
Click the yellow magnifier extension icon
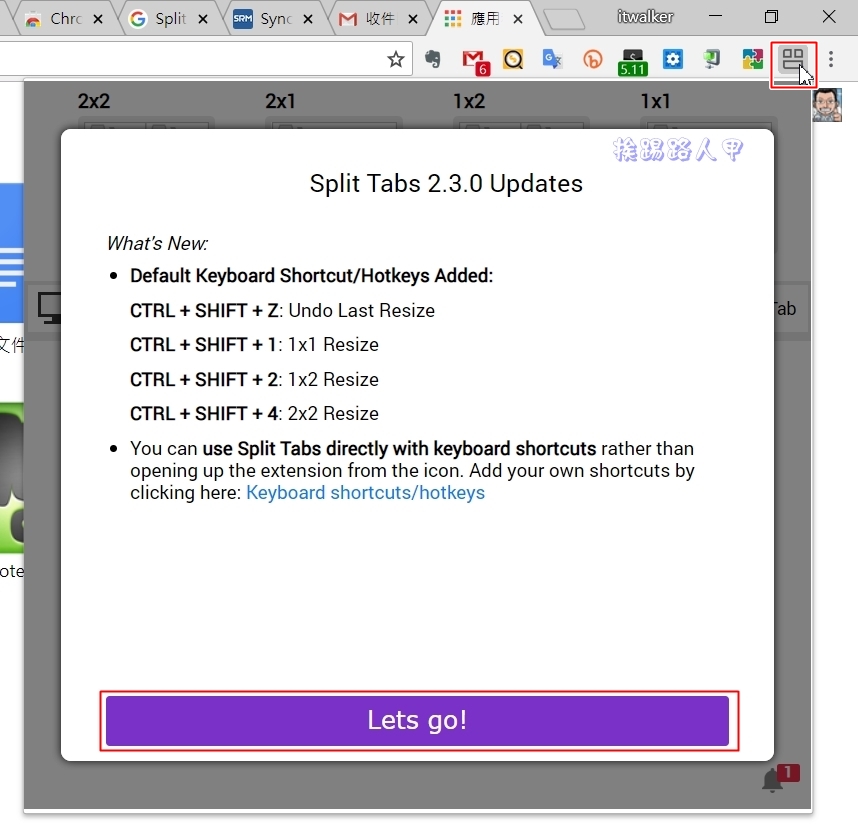pos(513,59)
